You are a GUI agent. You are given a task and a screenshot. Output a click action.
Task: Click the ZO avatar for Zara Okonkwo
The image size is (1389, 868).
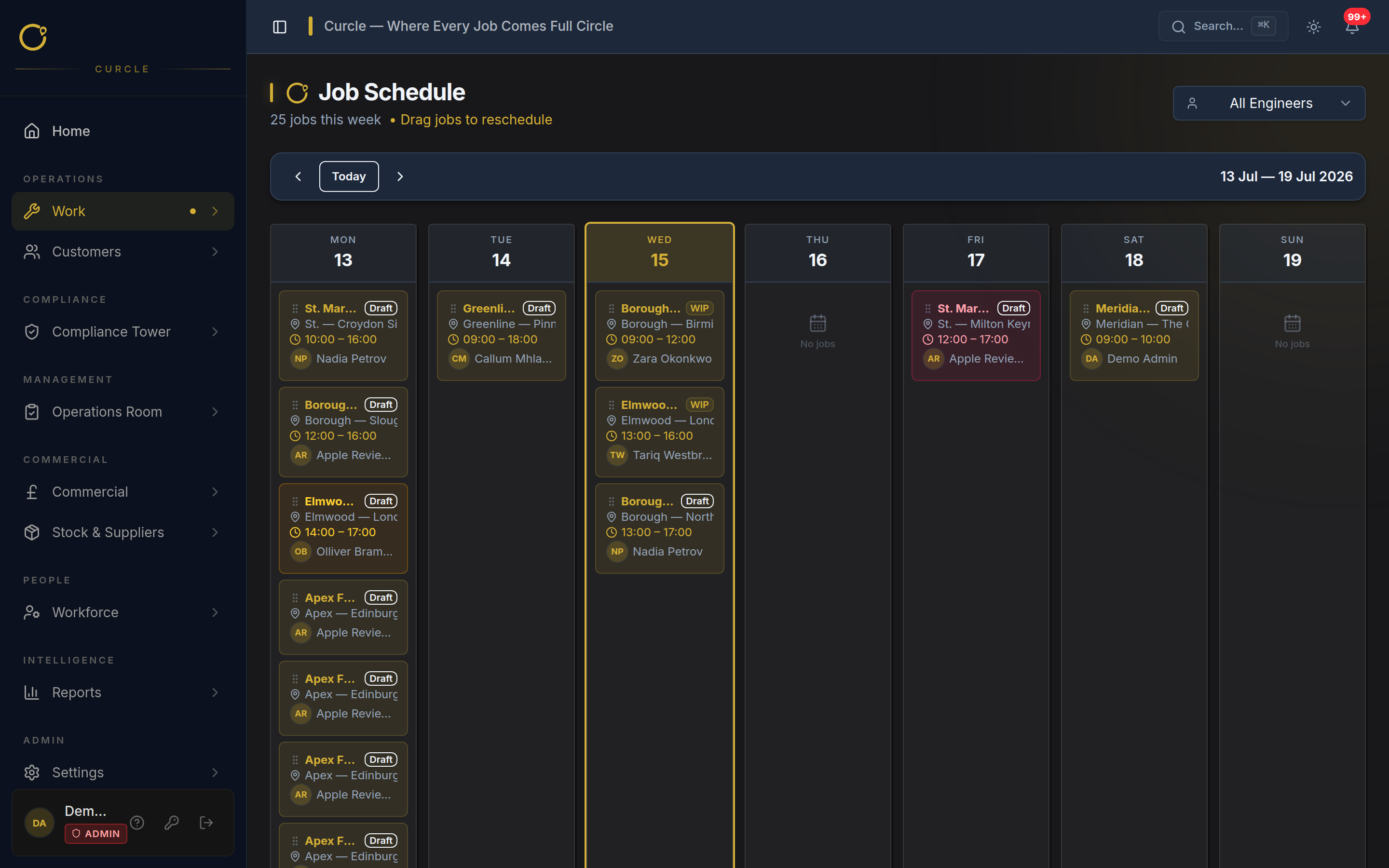click(x=617, y=359)
